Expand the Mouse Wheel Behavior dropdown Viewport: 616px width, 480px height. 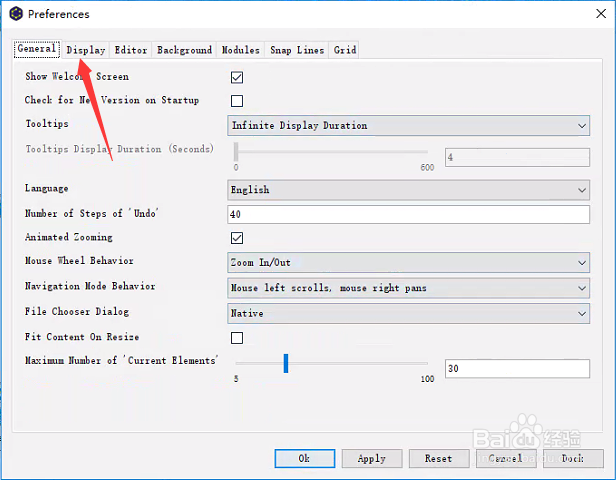tap(408, 263)
